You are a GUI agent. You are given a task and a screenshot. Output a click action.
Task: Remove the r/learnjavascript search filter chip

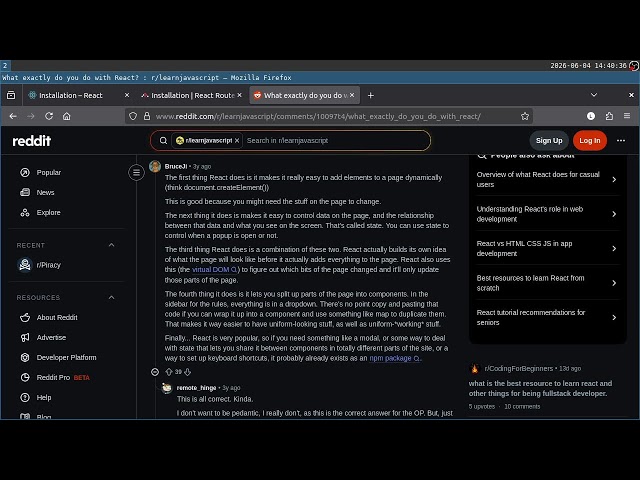pyautogui.click(x=237, y=140)
